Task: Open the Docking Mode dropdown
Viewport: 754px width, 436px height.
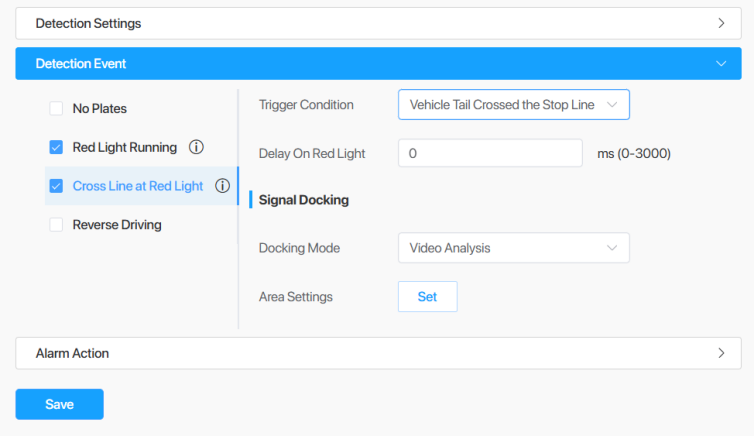Action: coord(514,248)
